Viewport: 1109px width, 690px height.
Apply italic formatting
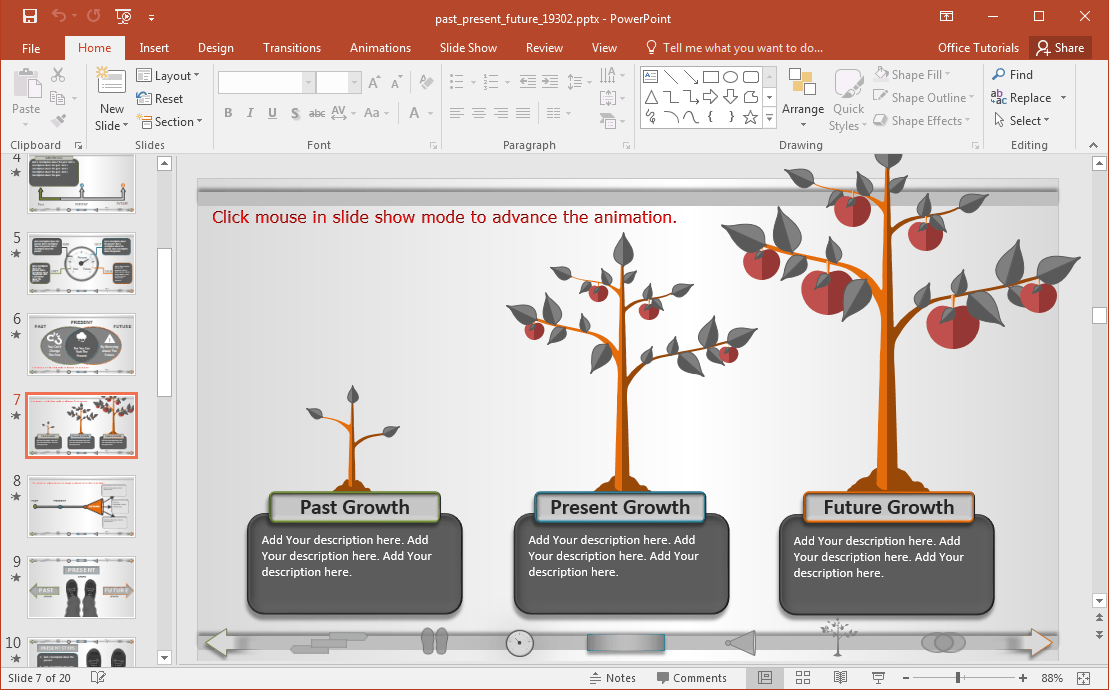250,113
